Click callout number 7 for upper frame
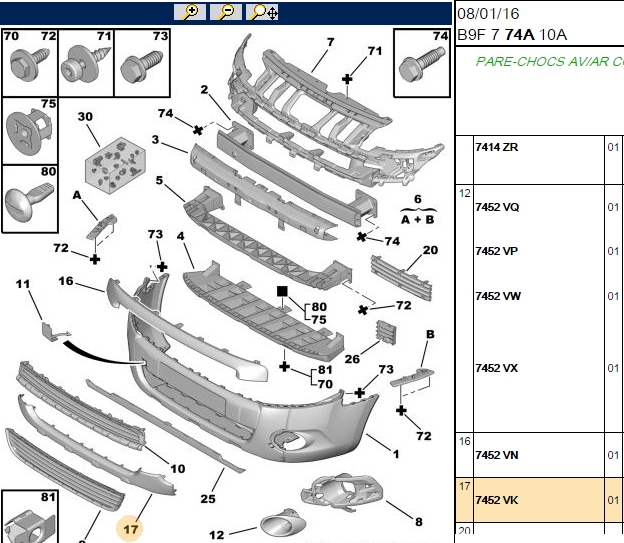This screenshot has height=543, width=624. click(x=330, y=42)
